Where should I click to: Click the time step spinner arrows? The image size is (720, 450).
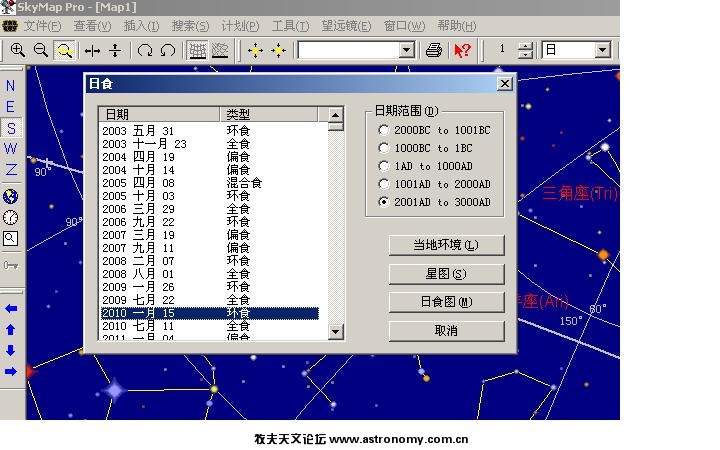(525, 50)
